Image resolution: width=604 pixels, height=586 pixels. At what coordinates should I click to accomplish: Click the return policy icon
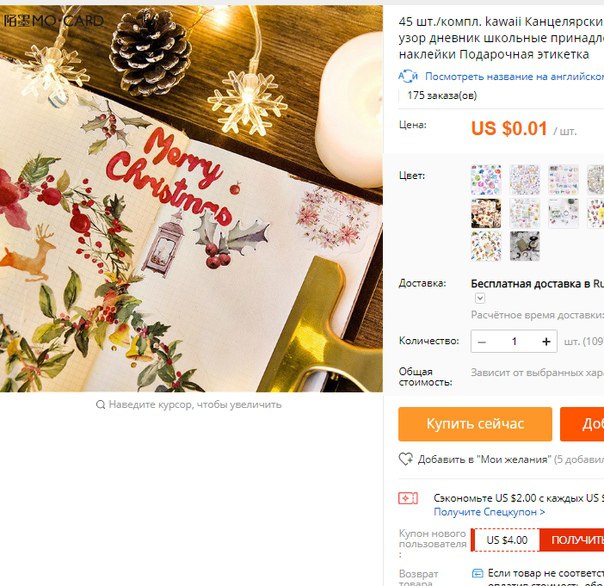pos(477,573)
